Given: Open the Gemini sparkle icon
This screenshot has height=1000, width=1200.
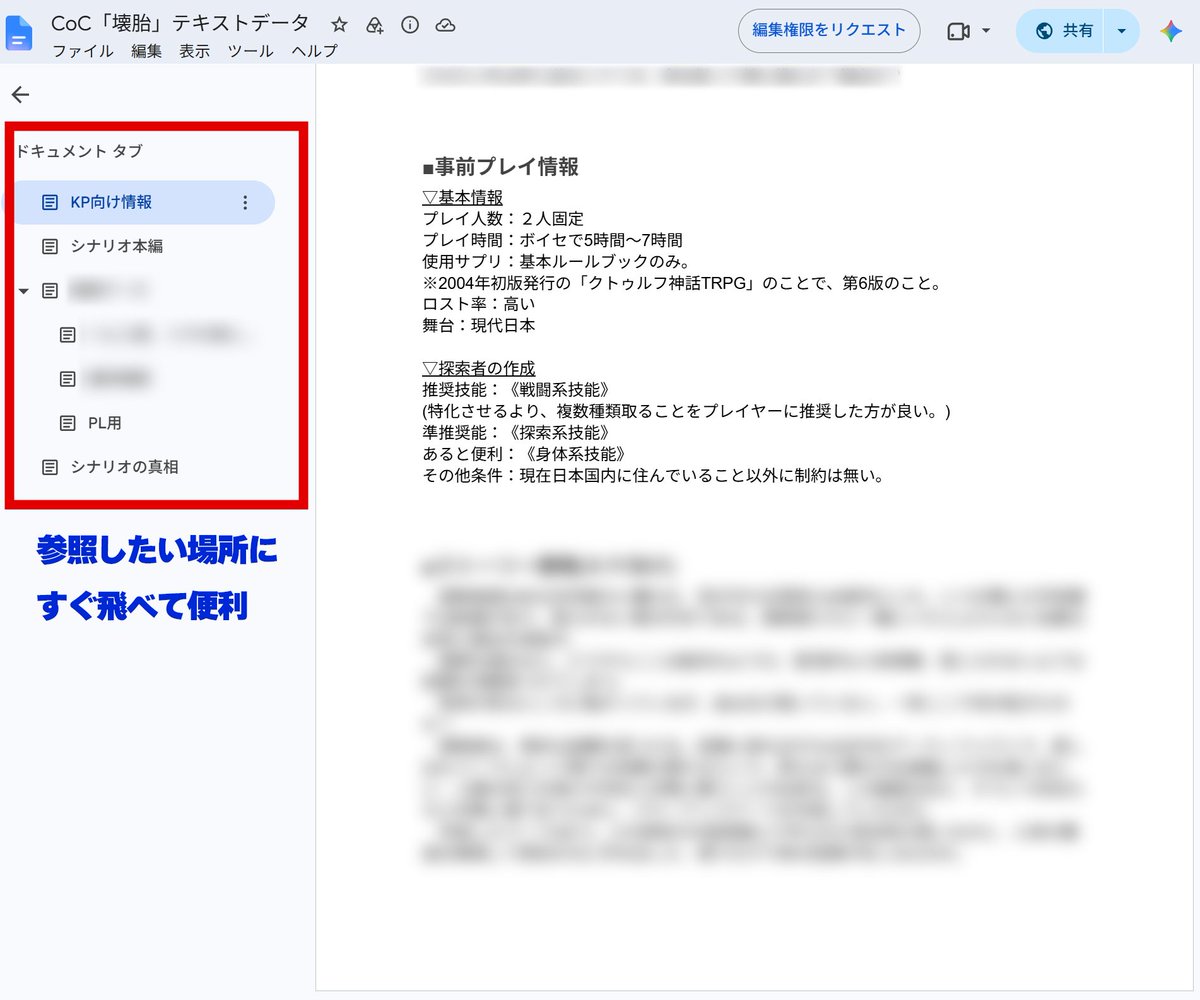Looking at the screenshot, I should click(1171, 31).
